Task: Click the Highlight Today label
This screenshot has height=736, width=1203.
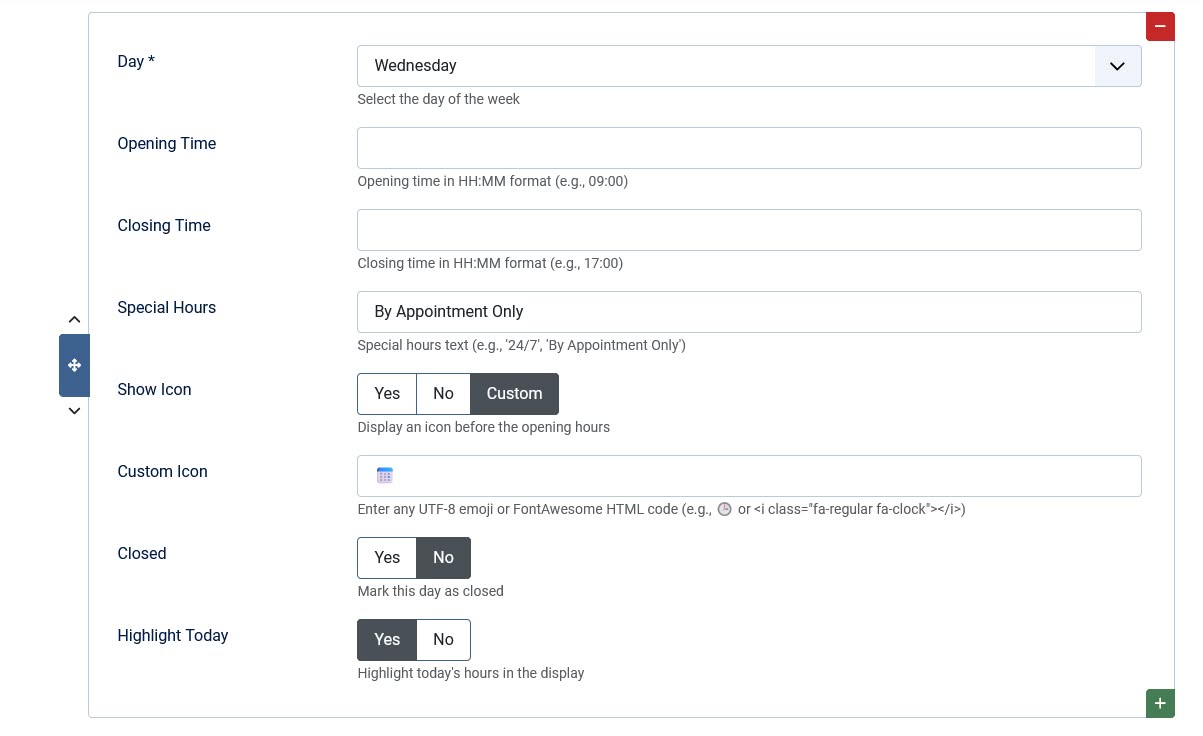Action: pos(173,636)
